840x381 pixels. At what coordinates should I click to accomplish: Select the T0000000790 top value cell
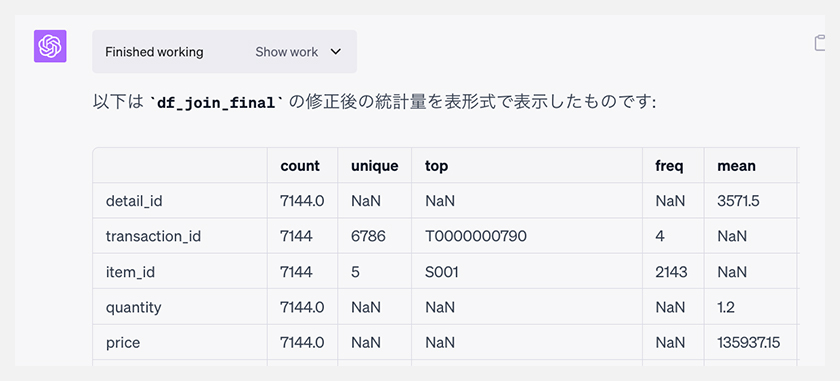point(476,236)
